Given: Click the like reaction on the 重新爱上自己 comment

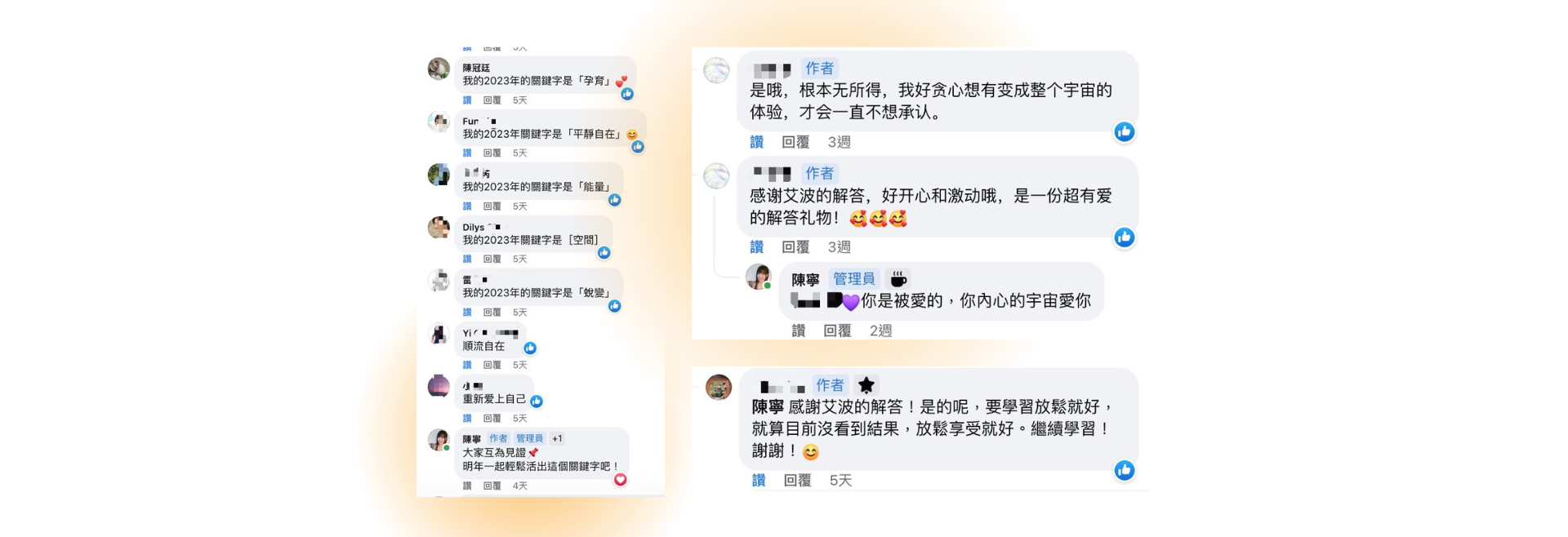Looking at the screenshot, I should point(537,401).
